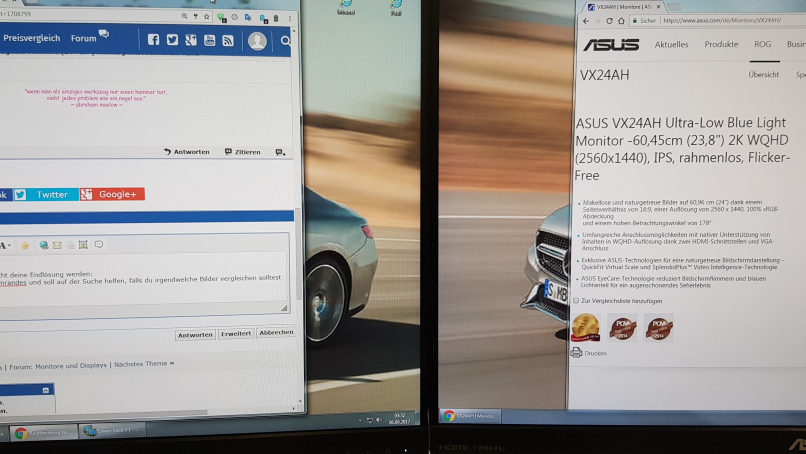The height and width of the screenshot is (454, 806).
Task: Click the translate extension icon
Action: click(x=248, y=17)
